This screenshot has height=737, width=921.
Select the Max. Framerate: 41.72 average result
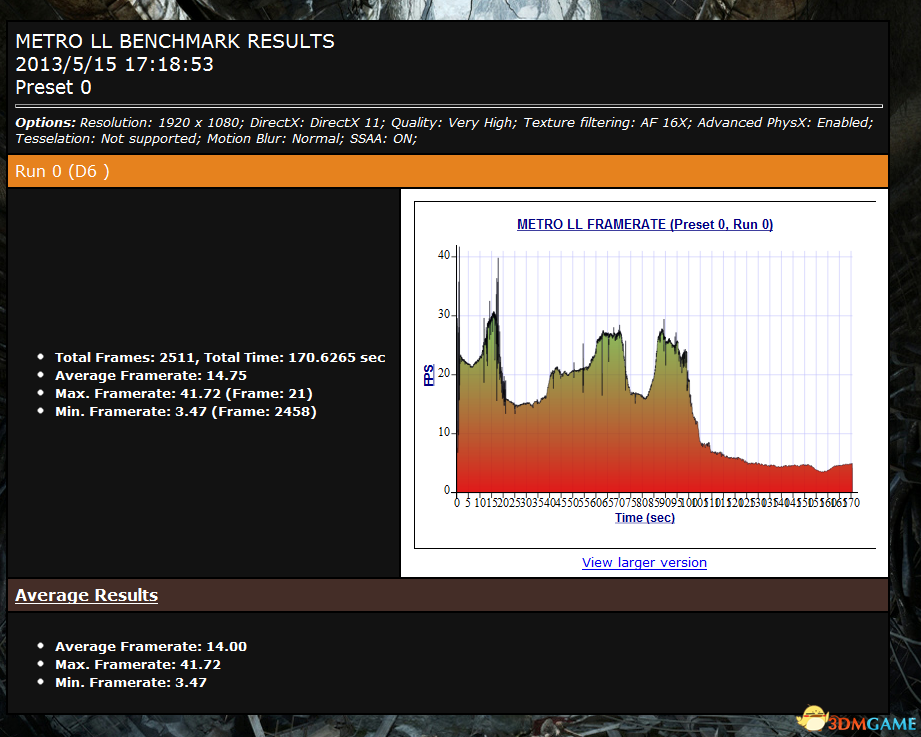[138, 665]
